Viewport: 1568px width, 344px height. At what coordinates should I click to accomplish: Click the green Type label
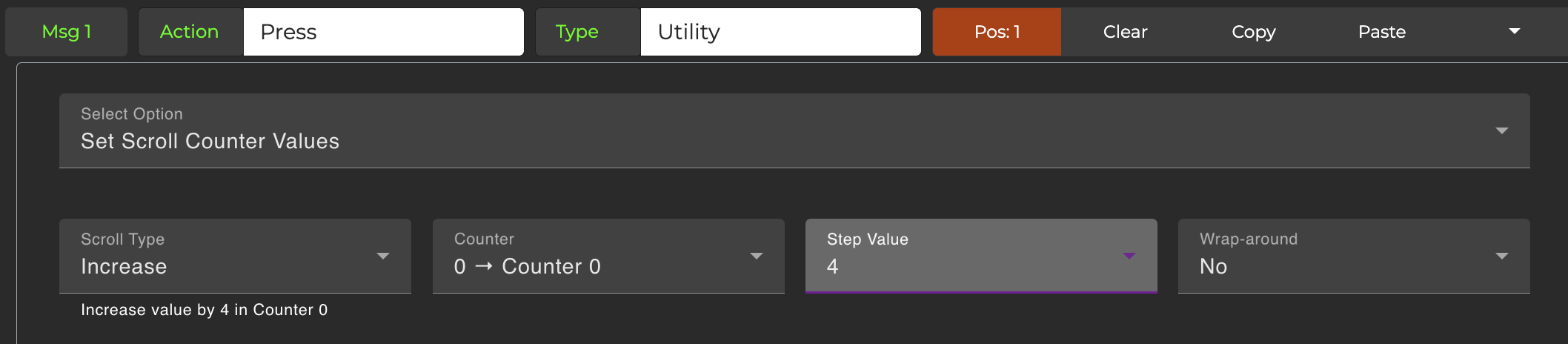tap(577, 32)
